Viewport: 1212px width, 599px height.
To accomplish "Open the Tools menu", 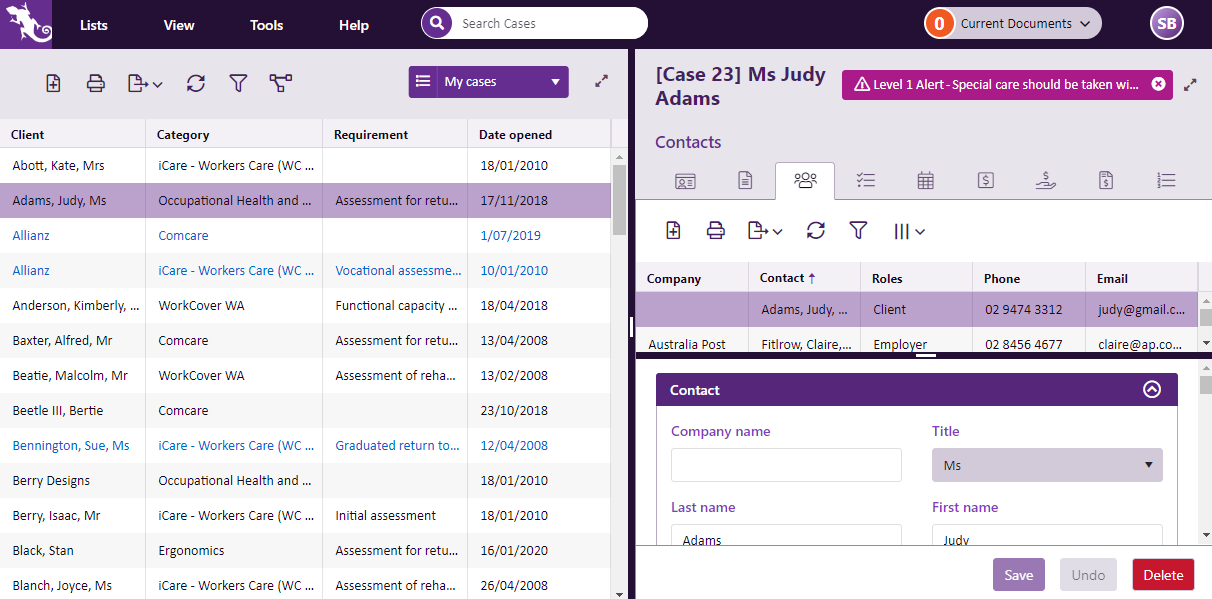I will click(266, 25).
